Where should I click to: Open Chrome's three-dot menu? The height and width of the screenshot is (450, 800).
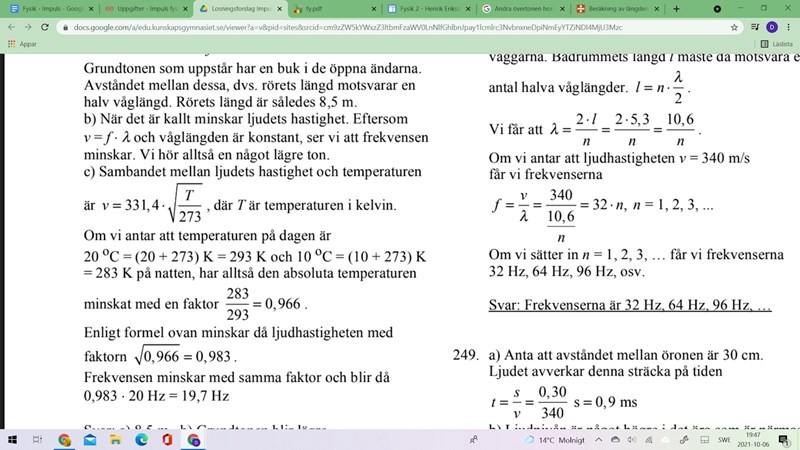[x=789, y=27]
